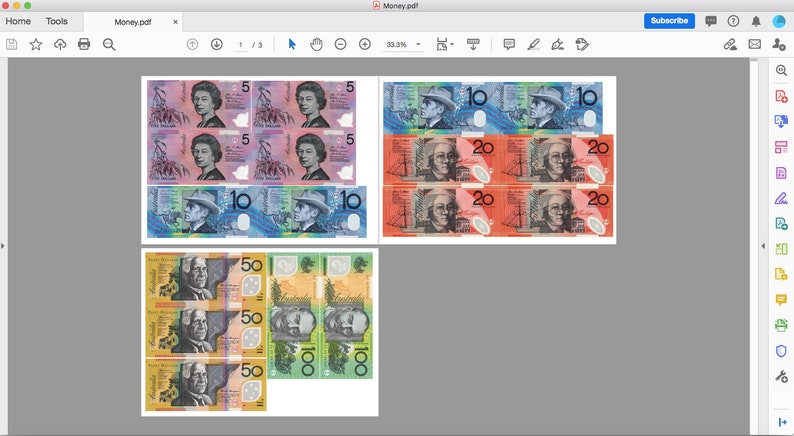Open green Request Signatures sidebar tool
The height and width of the screenshot is (436, 794).
click(x=781, y=223)
